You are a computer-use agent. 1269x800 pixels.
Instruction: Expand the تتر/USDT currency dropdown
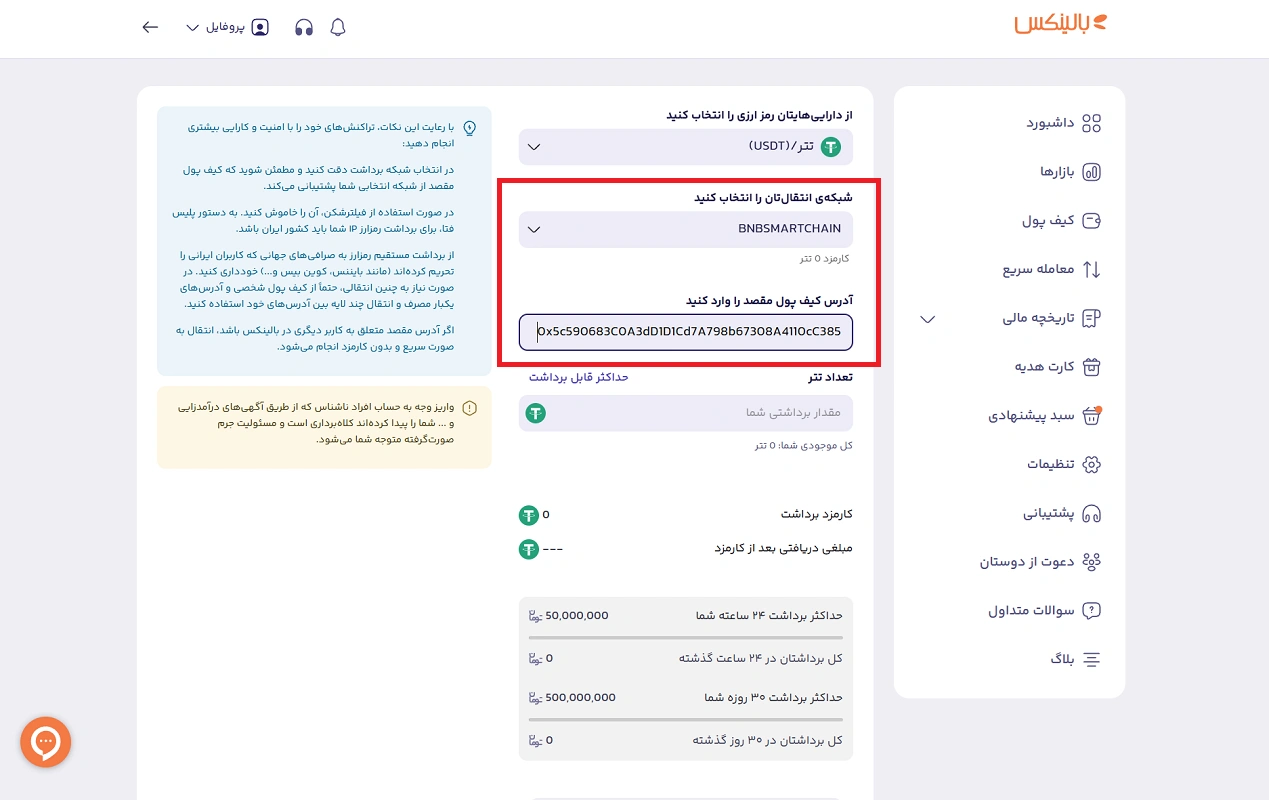(685, 146)
